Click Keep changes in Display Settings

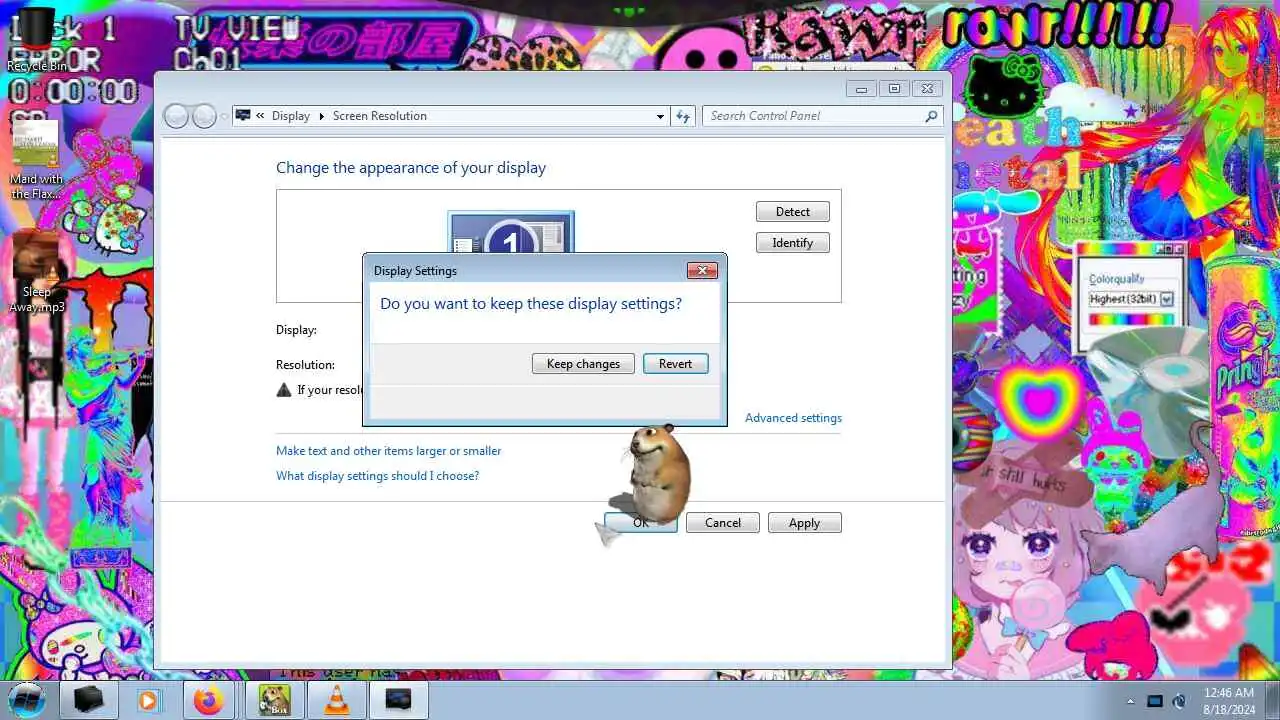(x=583, y=364)
